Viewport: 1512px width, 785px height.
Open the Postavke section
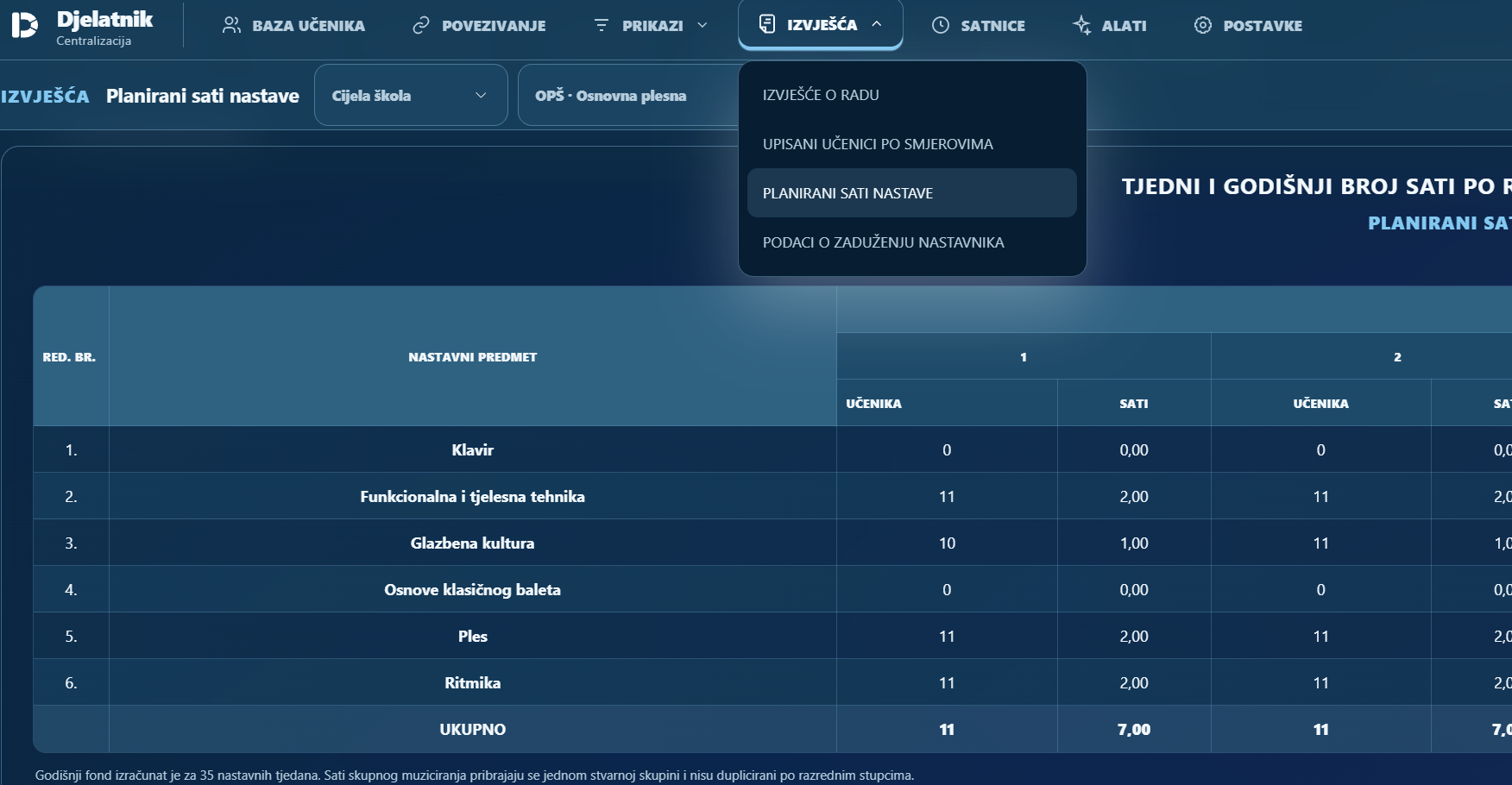pyautogui.click(x=1248, y=25)
